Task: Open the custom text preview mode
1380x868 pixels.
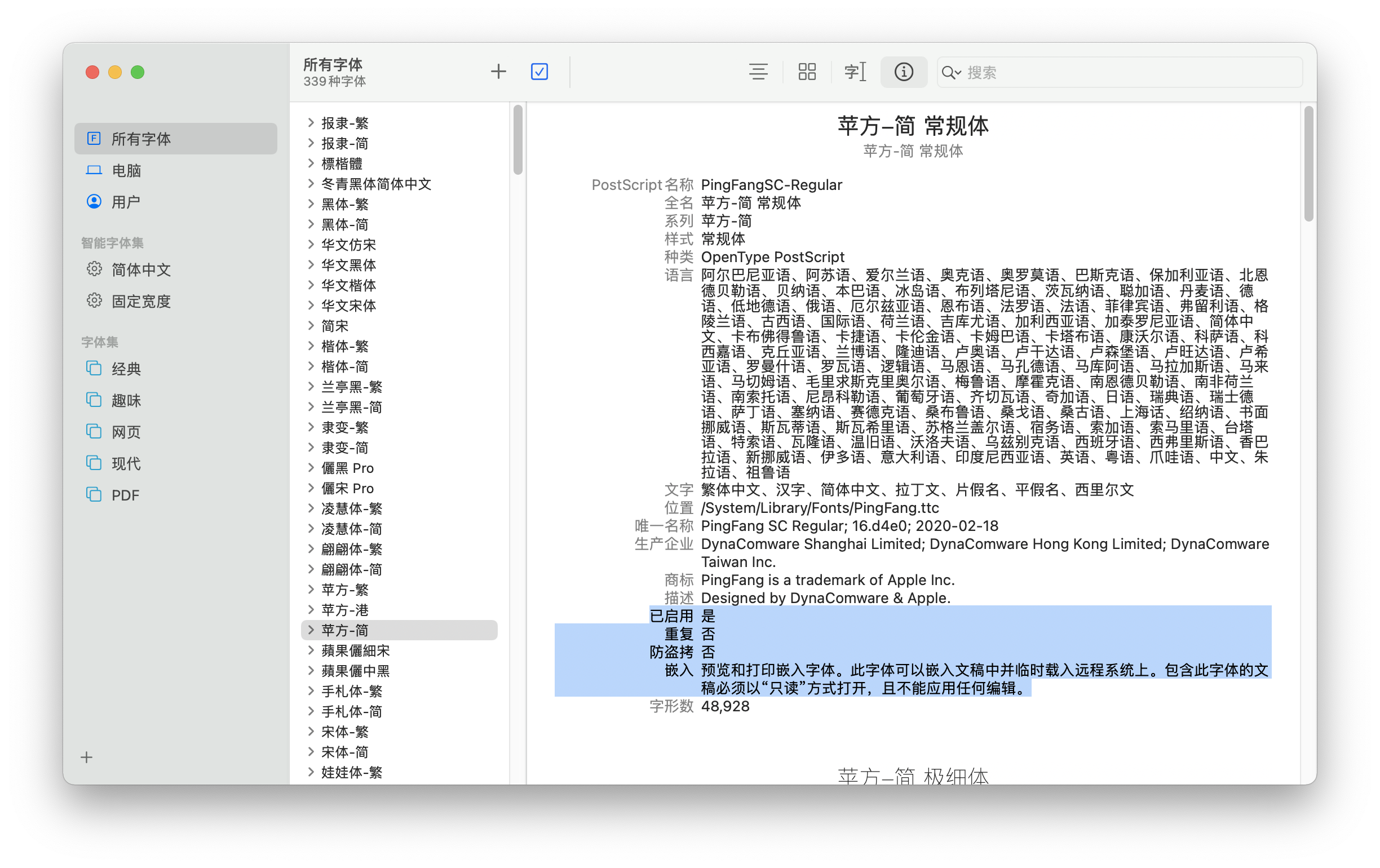Action: [855, 72]
